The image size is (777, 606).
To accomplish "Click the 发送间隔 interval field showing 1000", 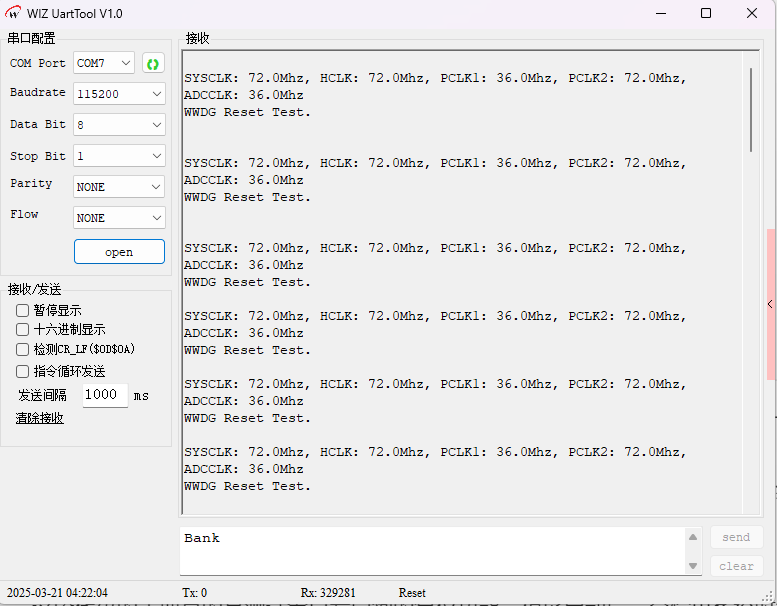I will 104,395.
